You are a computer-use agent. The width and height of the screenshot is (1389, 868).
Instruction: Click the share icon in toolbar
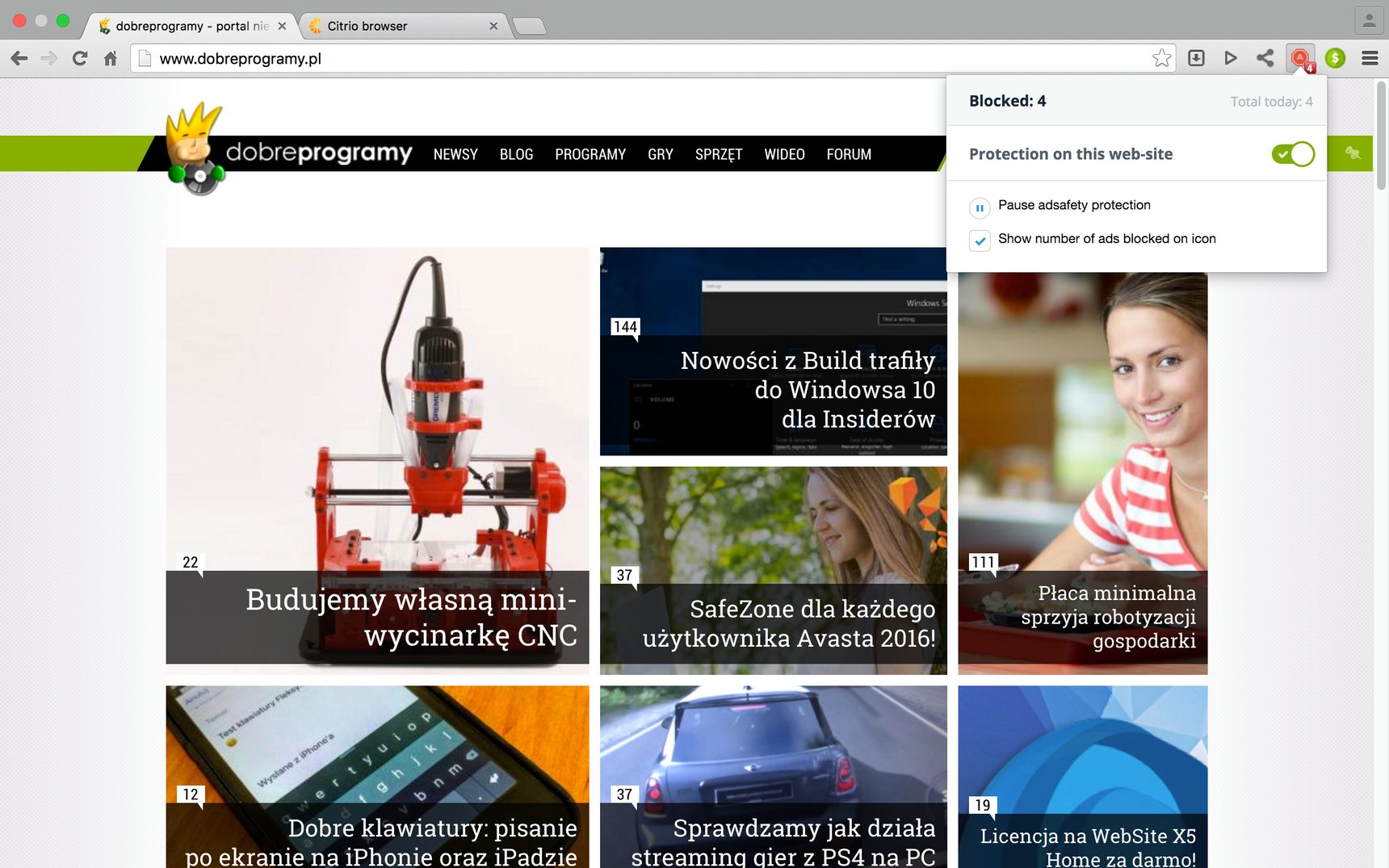[x=1265, y=58]
